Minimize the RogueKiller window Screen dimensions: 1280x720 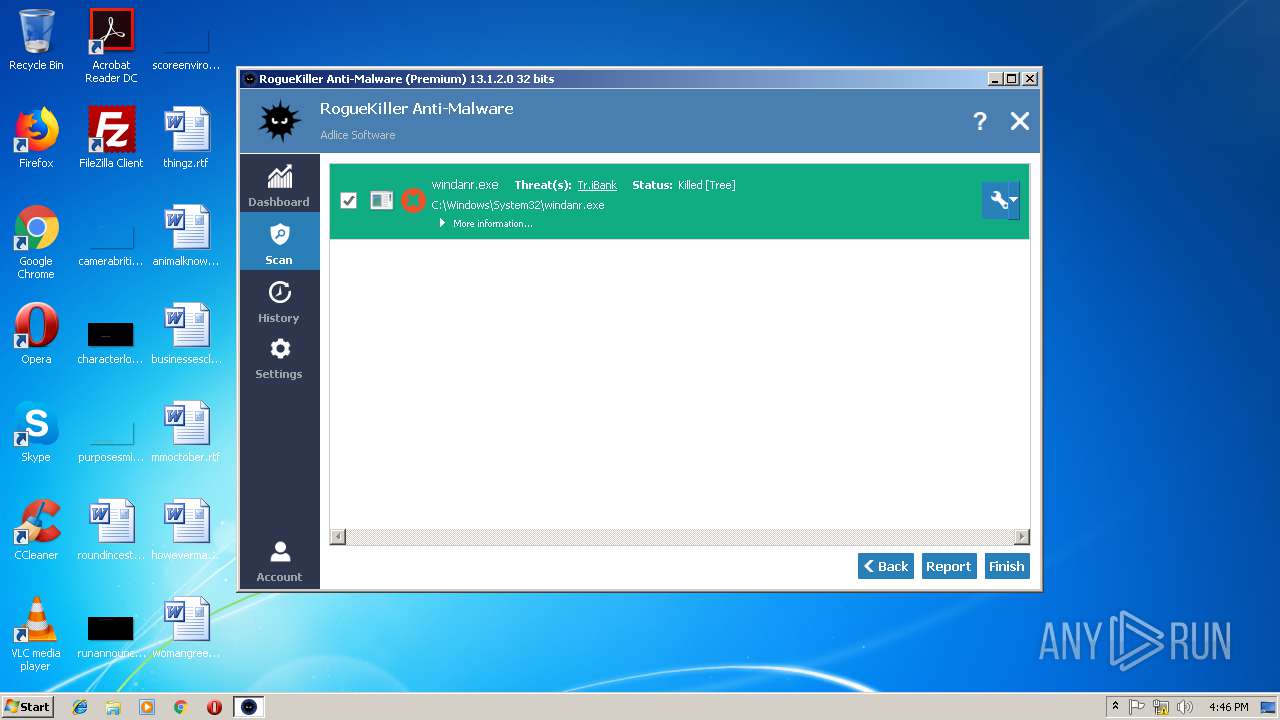994,79
